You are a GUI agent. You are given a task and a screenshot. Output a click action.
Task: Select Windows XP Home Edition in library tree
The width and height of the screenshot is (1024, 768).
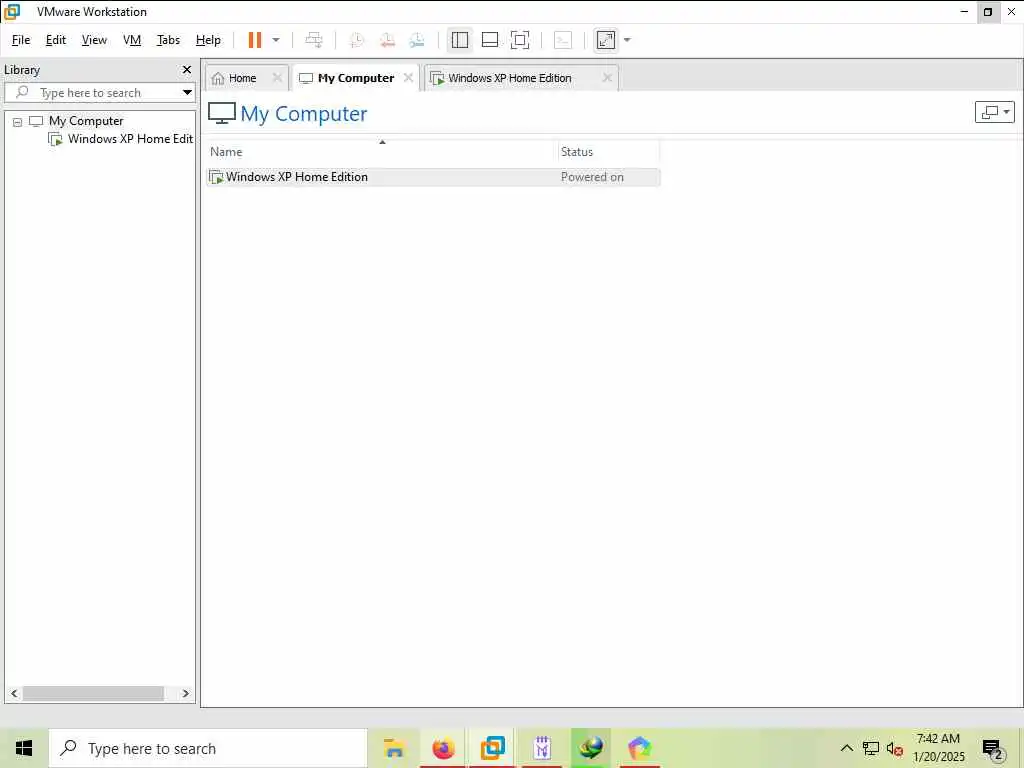(x=121, y=139)
